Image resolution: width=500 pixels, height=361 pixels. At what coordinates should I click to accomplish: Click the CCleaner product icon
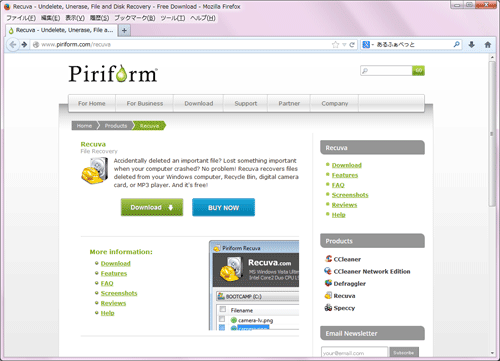coord(328,259)
